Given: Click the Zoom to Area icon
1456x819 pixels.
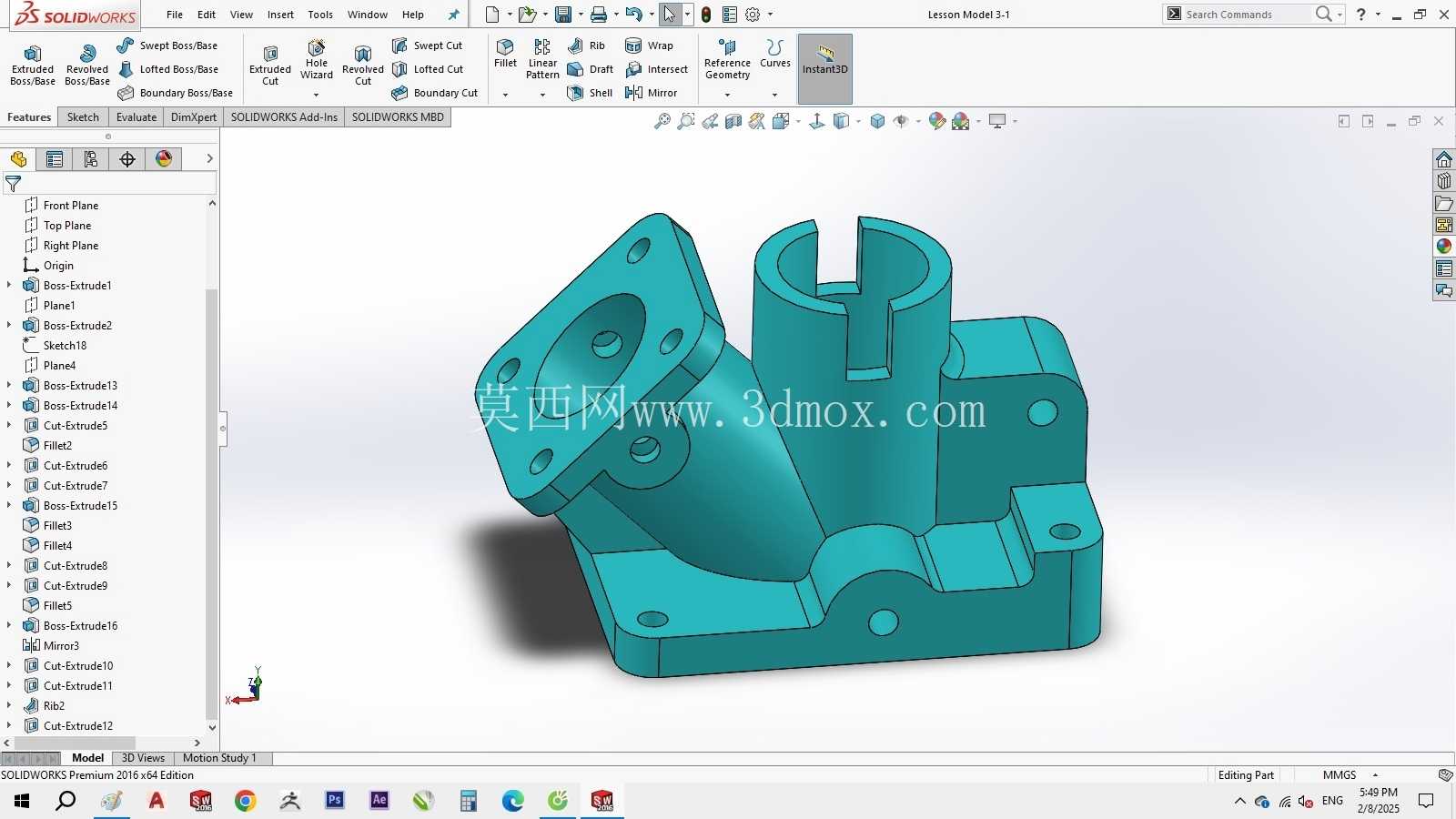Looking at the screenshot, I should tap(686, 121).
